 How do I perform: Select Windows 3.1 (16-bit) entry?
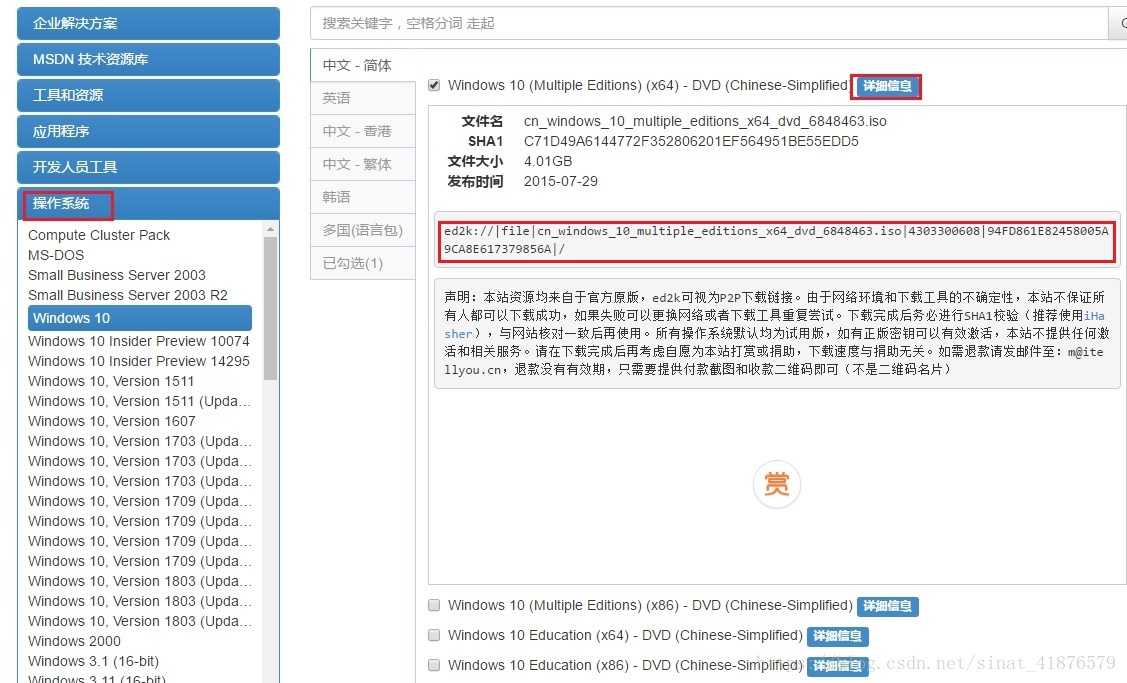coord(93,661)
